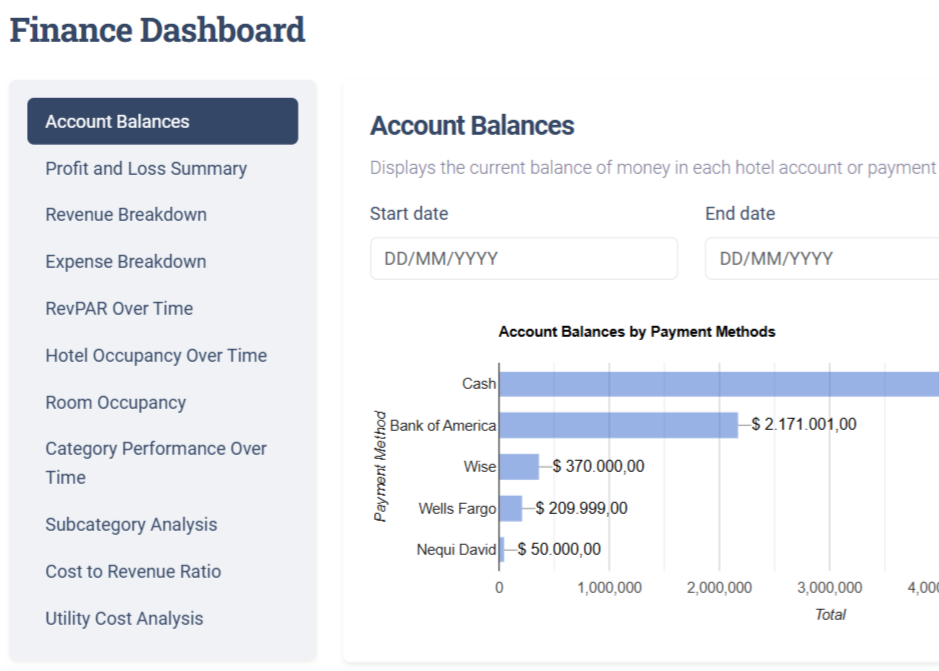Click the Wells Fargo balance bar

point(510,508)
